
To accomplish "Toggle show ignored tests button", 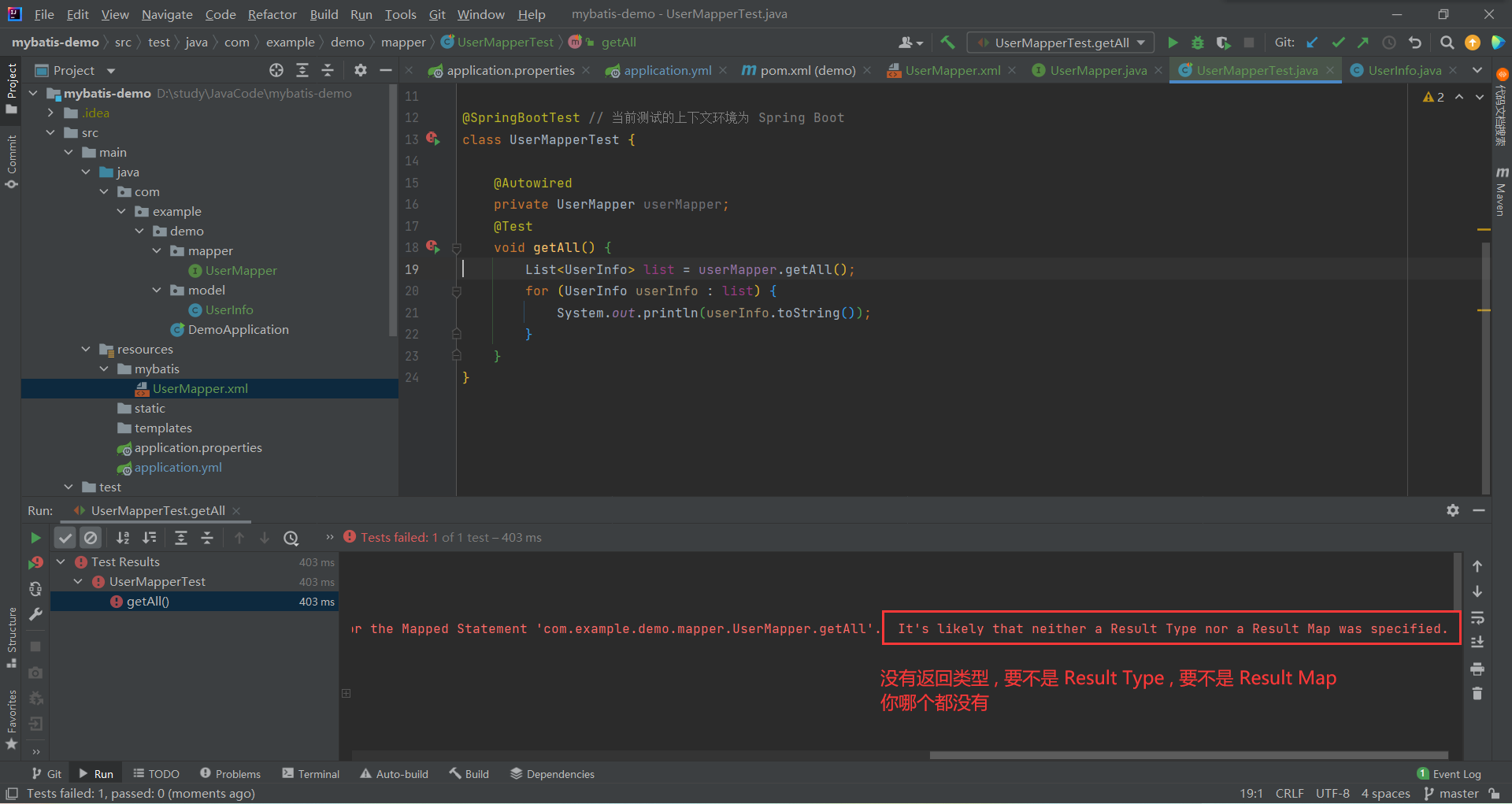I will click(x=91, y=538).
